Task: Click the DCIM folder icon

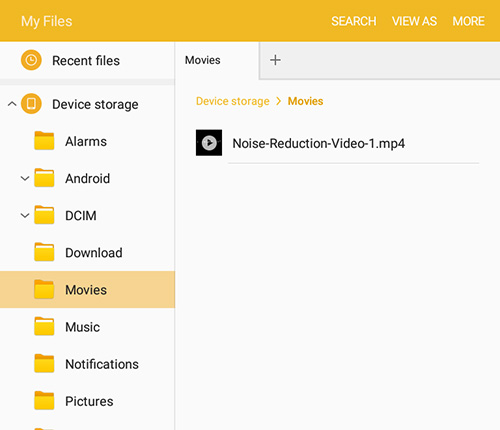Action: (44, 215)
